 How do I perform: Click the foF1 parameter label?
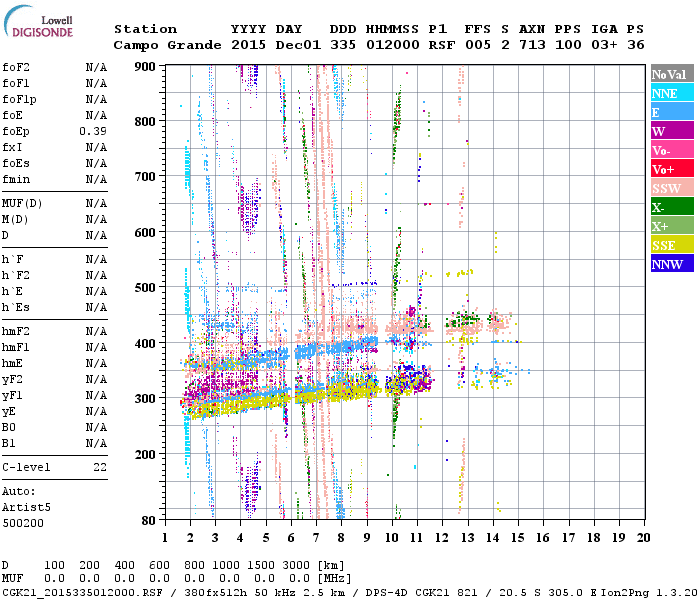[x=16, y=83]
